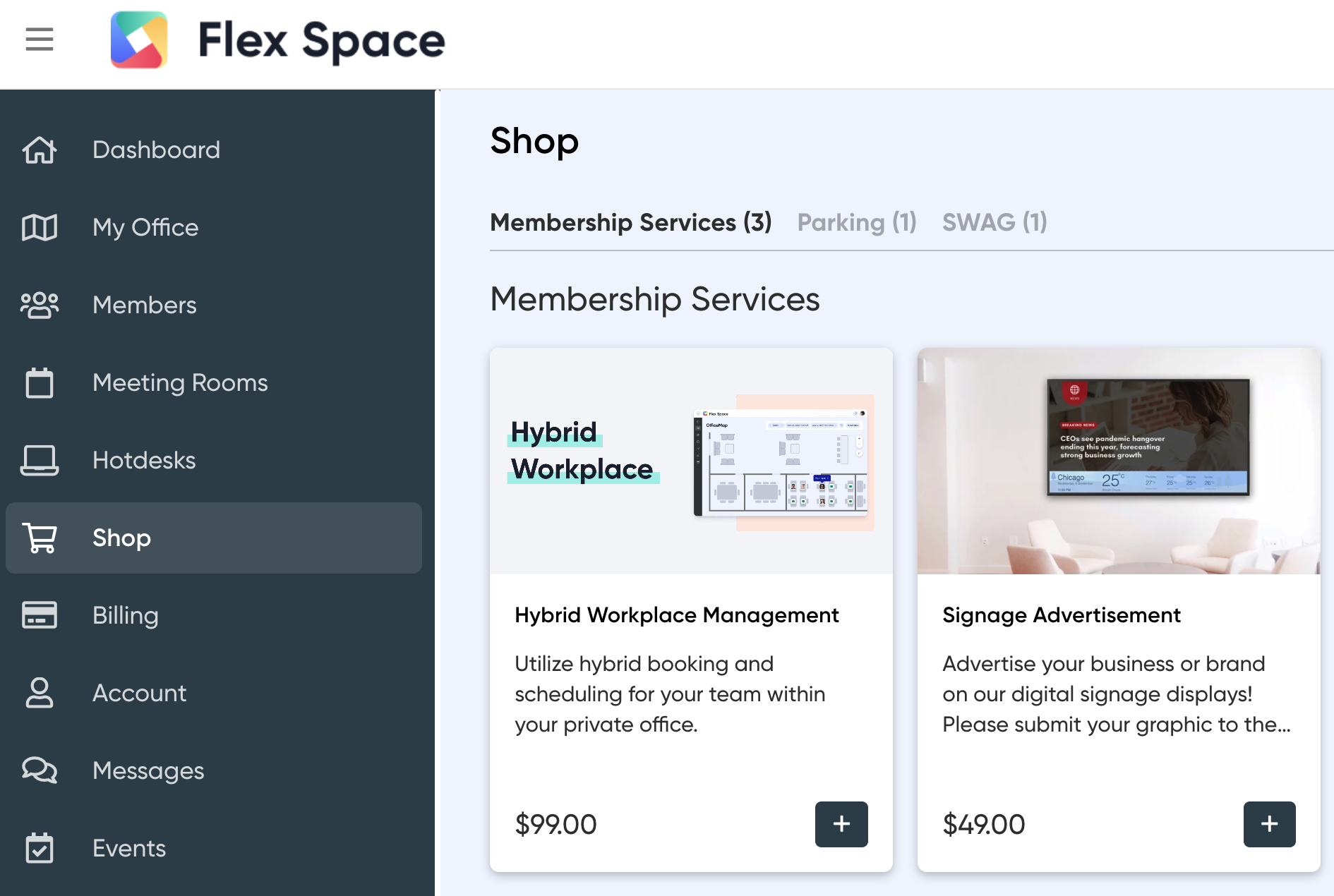Click the Shop cart icon
Image resolution: width=1334 pixels, height=896 pixels.
pos(40,538)
